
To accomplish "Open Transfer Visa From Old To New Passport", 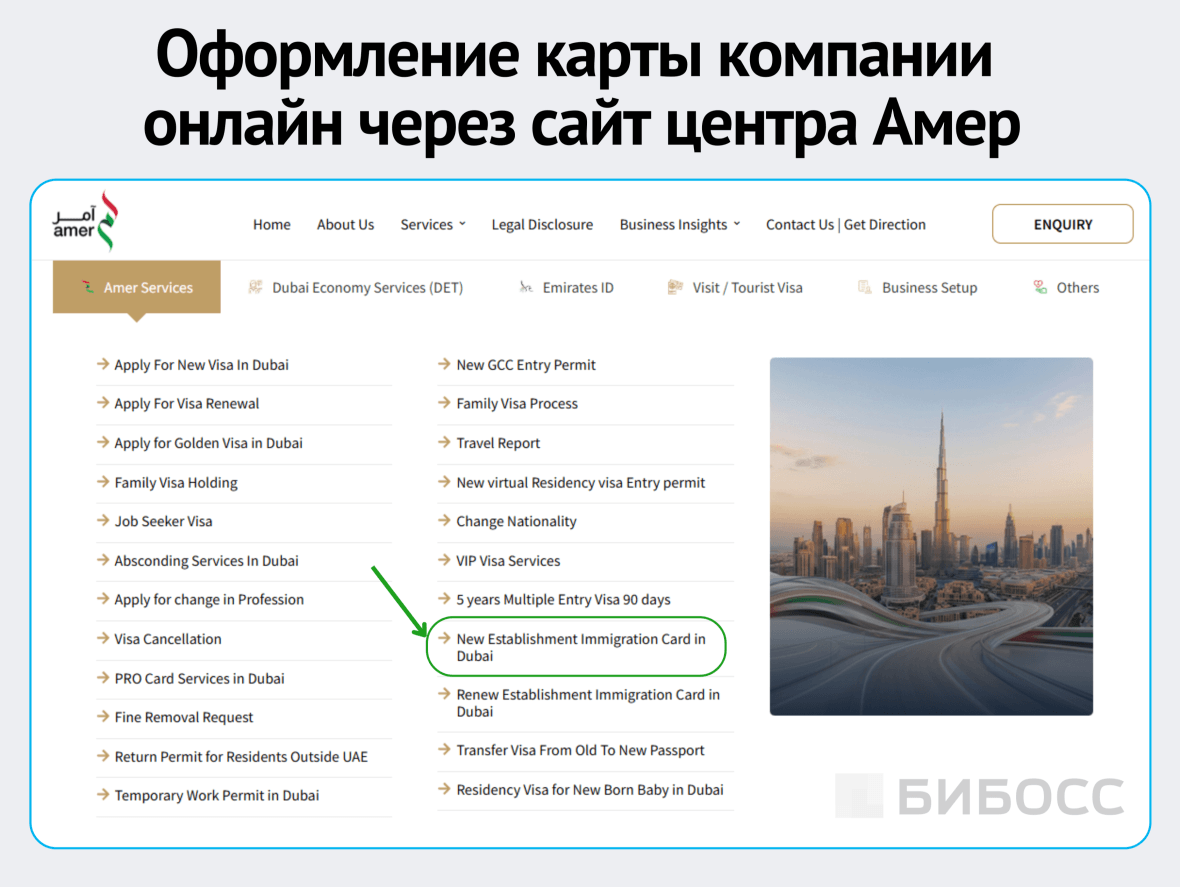I will (x=580, y=750).
